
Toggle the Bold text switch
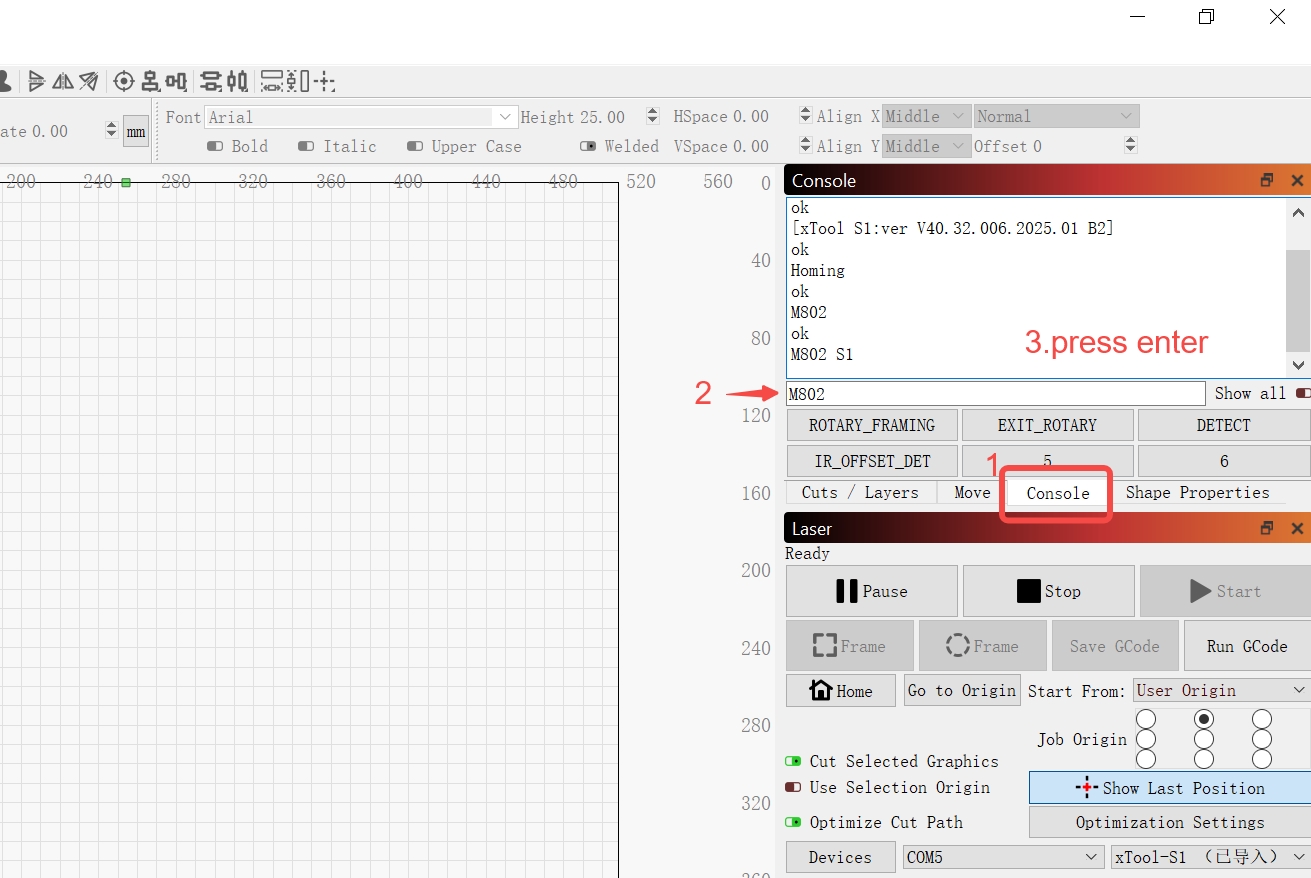[x=215, y=146]
